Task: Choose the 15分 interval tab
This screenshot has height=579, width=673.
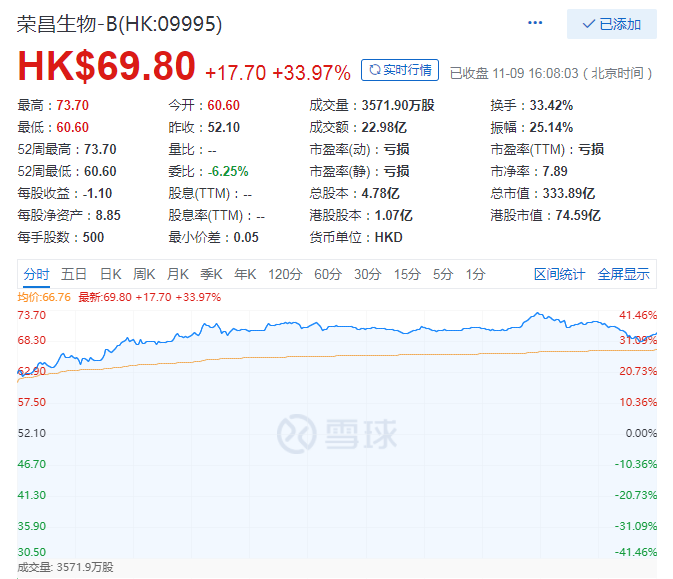Action: (x=407, y=274)
